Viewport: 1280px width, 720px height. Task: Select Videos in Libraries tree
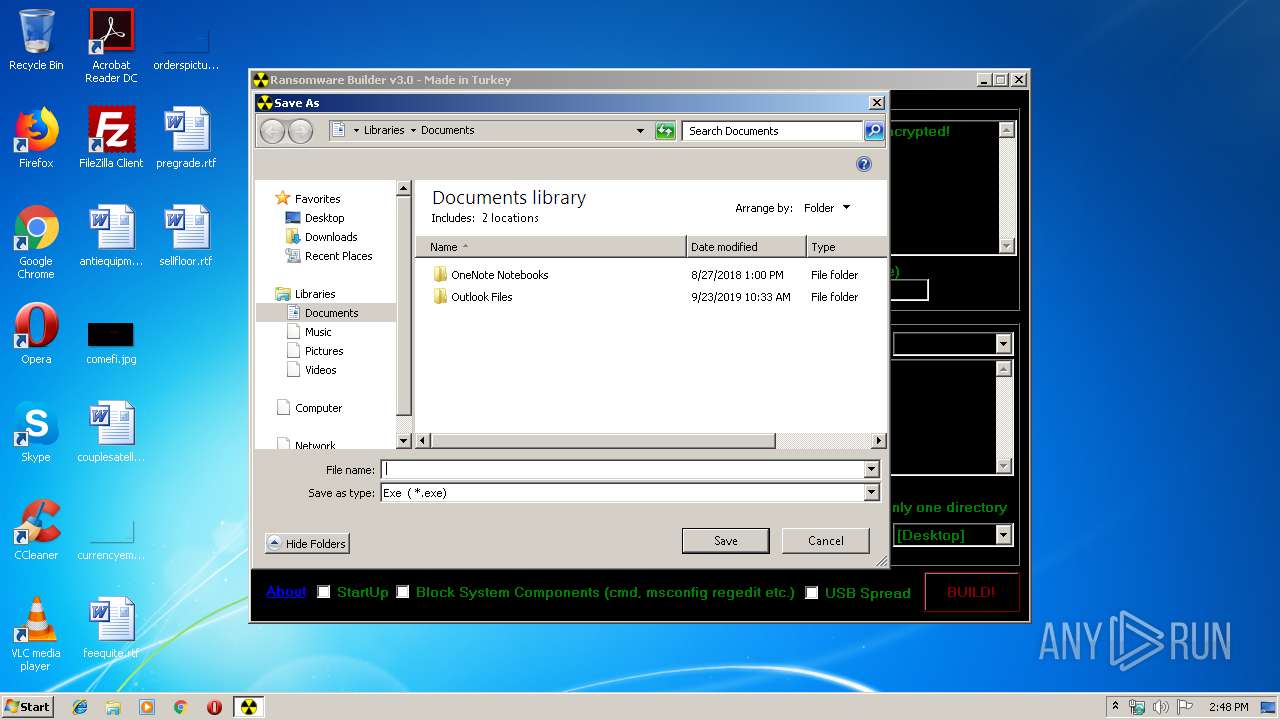click(320, 370)
